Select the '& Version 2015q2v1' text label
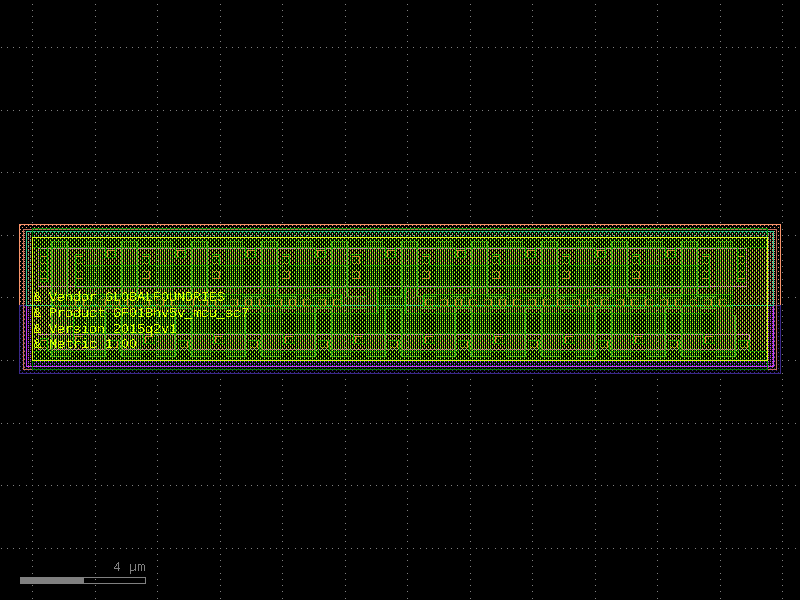The width and height of the screenshot is (800, 600). click(105, 328)
